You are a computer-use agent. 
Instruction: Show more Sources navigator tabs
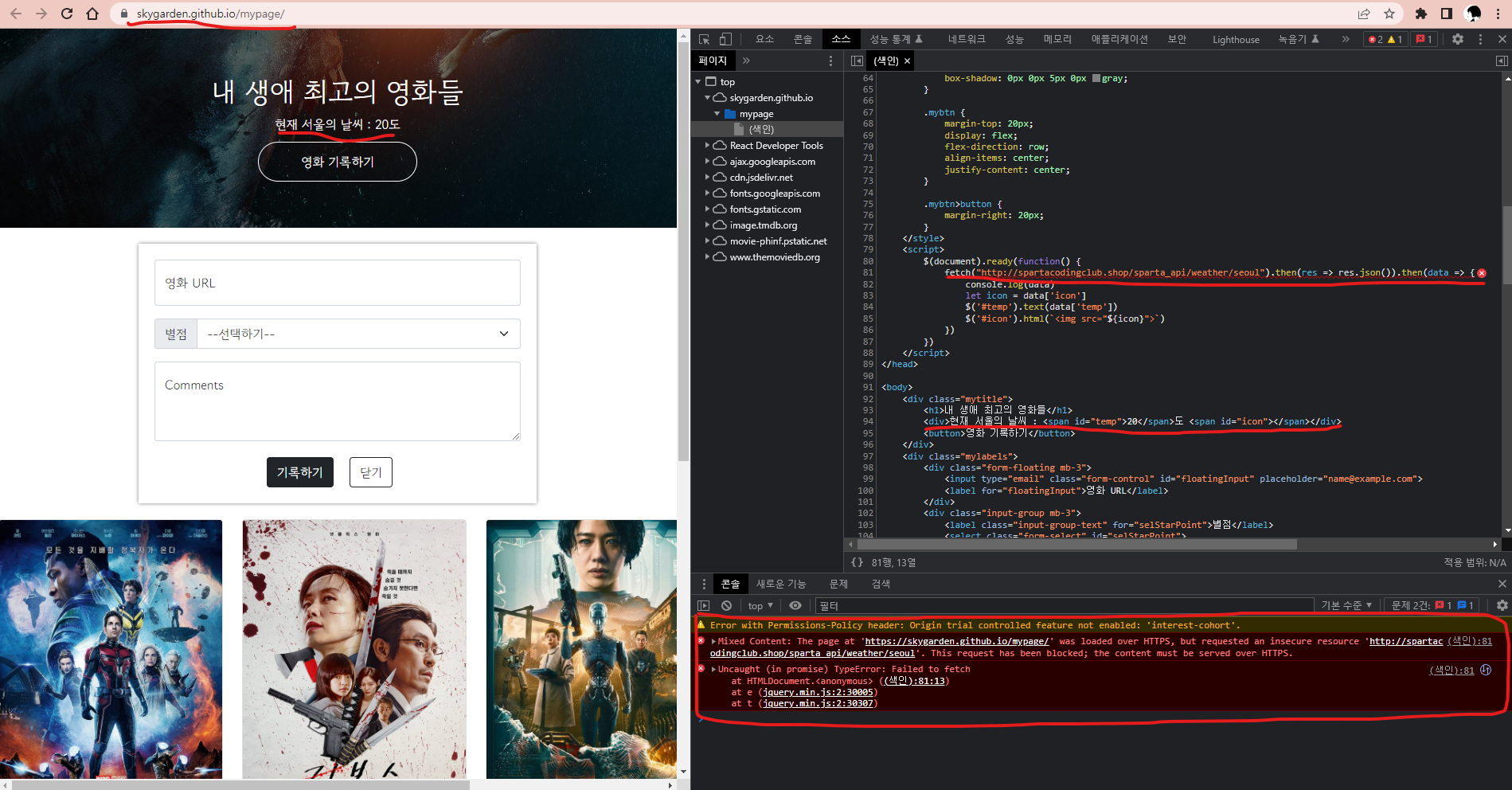pos(746,61)
